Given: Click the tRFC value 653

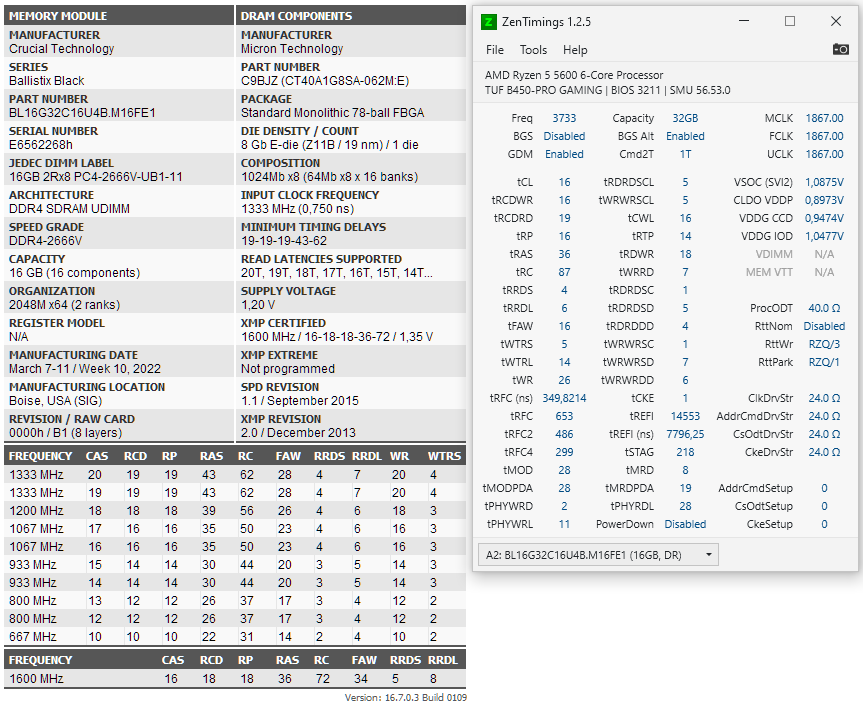Looking at the screenshot, I should click(564, 417).
